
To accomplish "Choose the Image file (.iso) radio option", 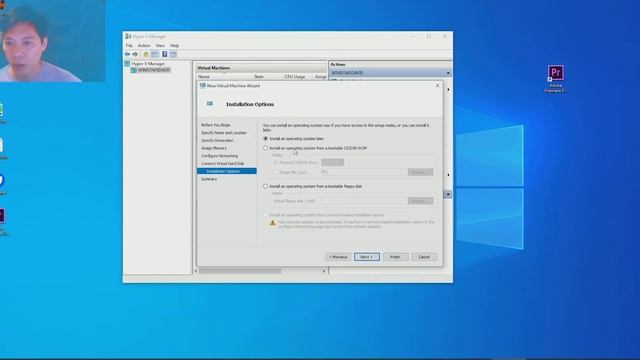I will click(x=276, y=172).
